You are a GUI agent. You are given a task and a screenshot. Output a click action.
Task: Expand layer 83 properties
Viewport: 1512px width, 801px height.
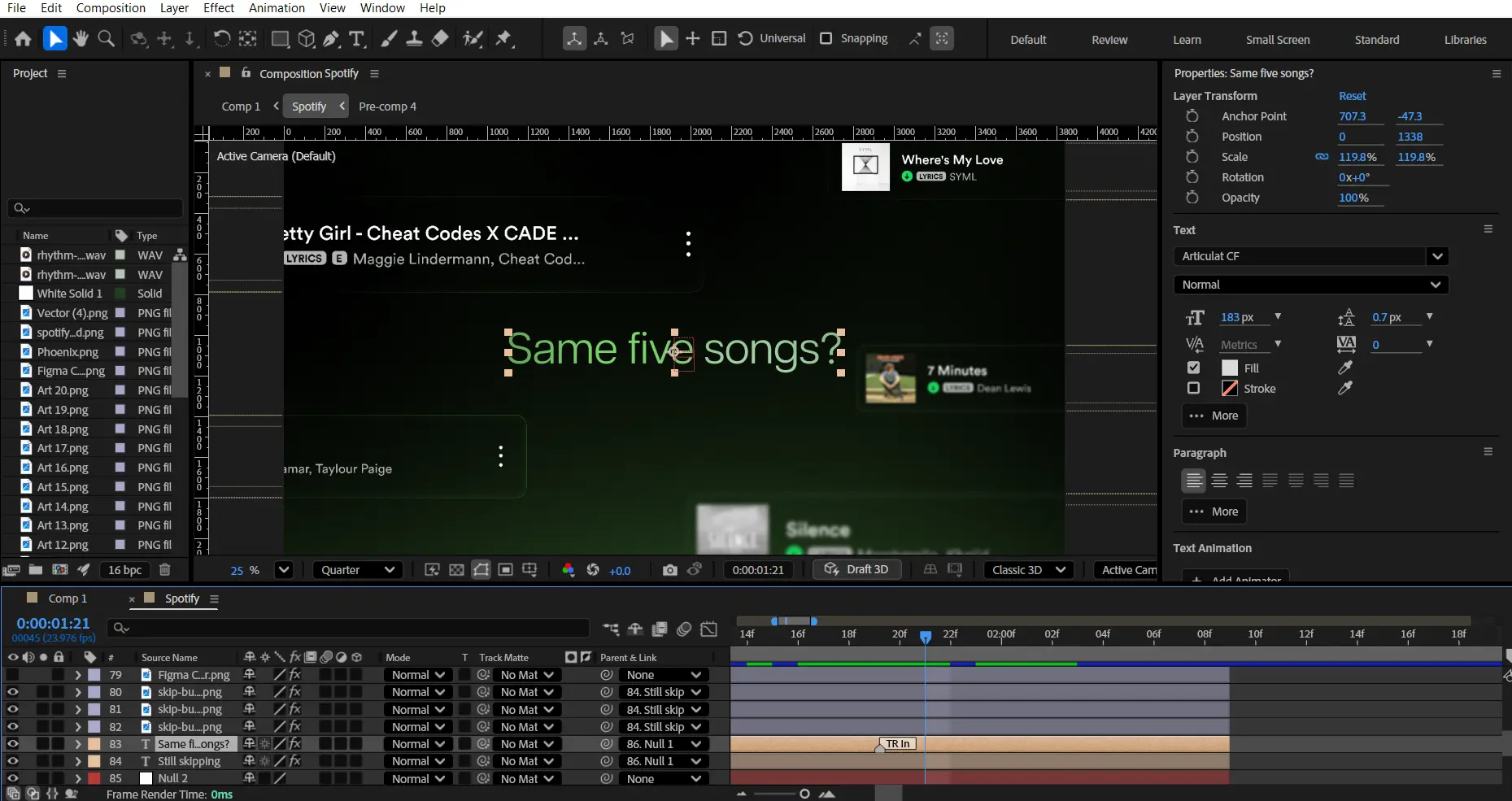click(x=78, y=744)
